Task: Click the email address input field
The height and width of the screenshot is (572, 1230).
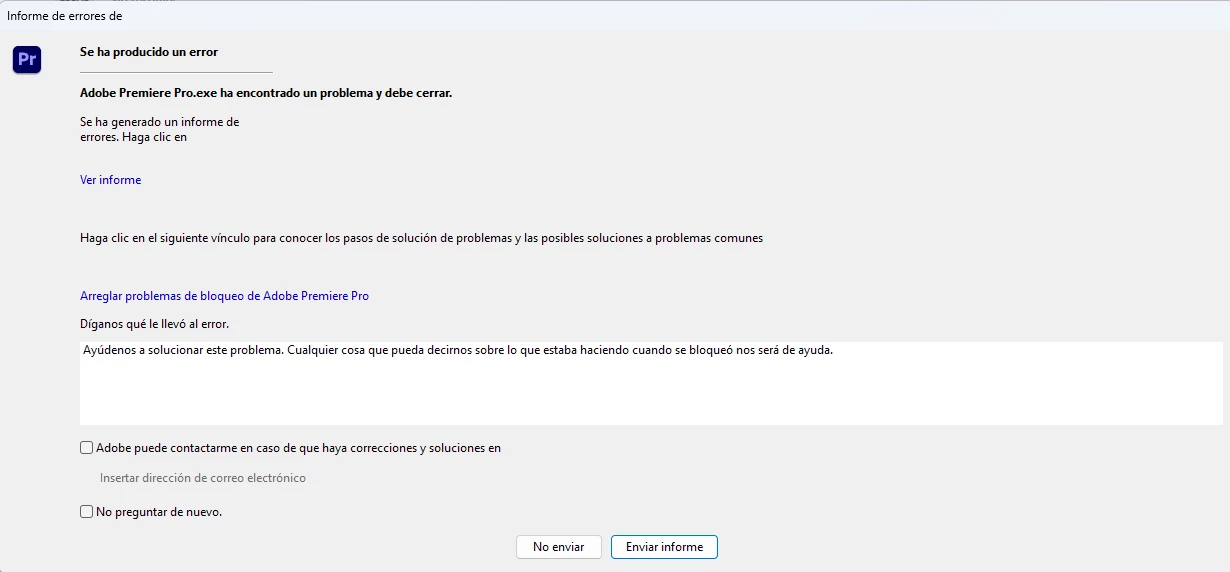Action: pos(203,478)
